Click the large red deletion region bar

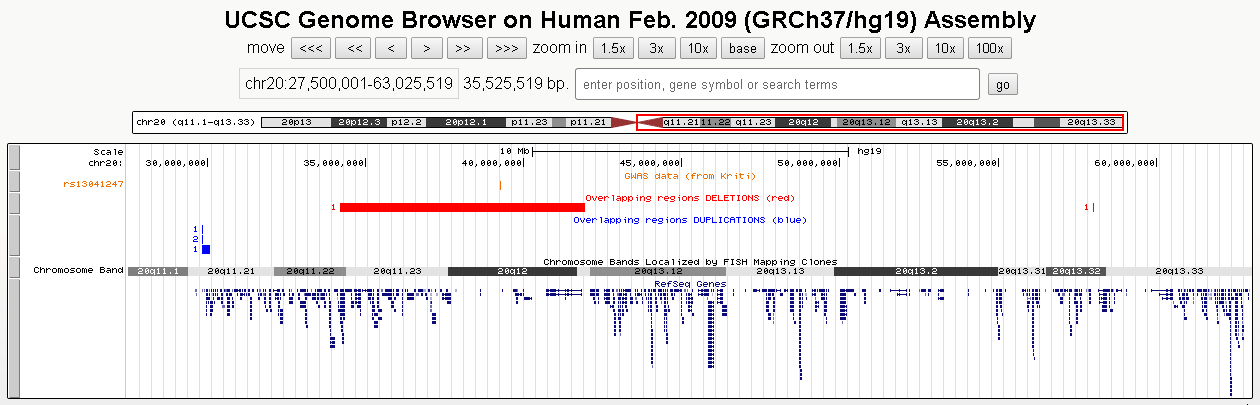[x=462, y=207]
